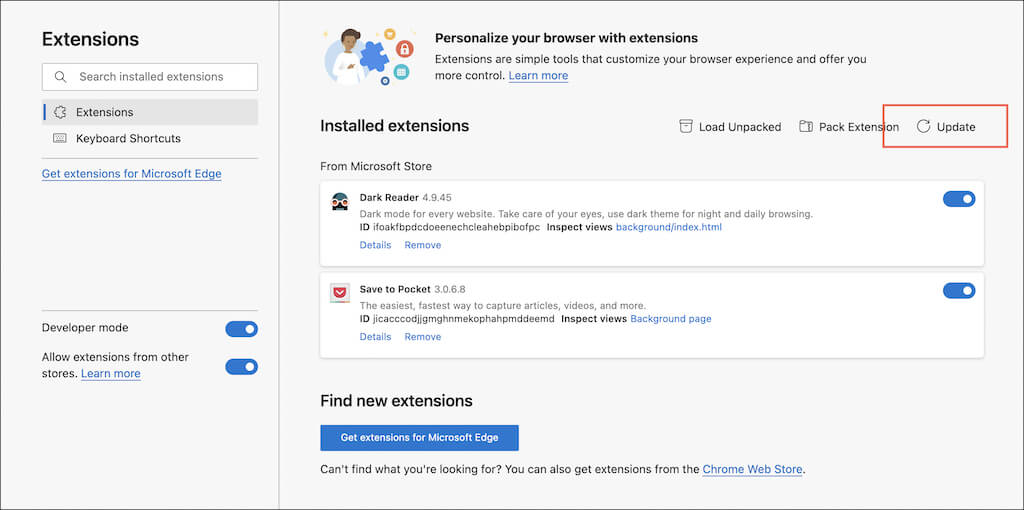Remove the Save to Pocket extension
1024x510 pixels.
pos(422,337)
